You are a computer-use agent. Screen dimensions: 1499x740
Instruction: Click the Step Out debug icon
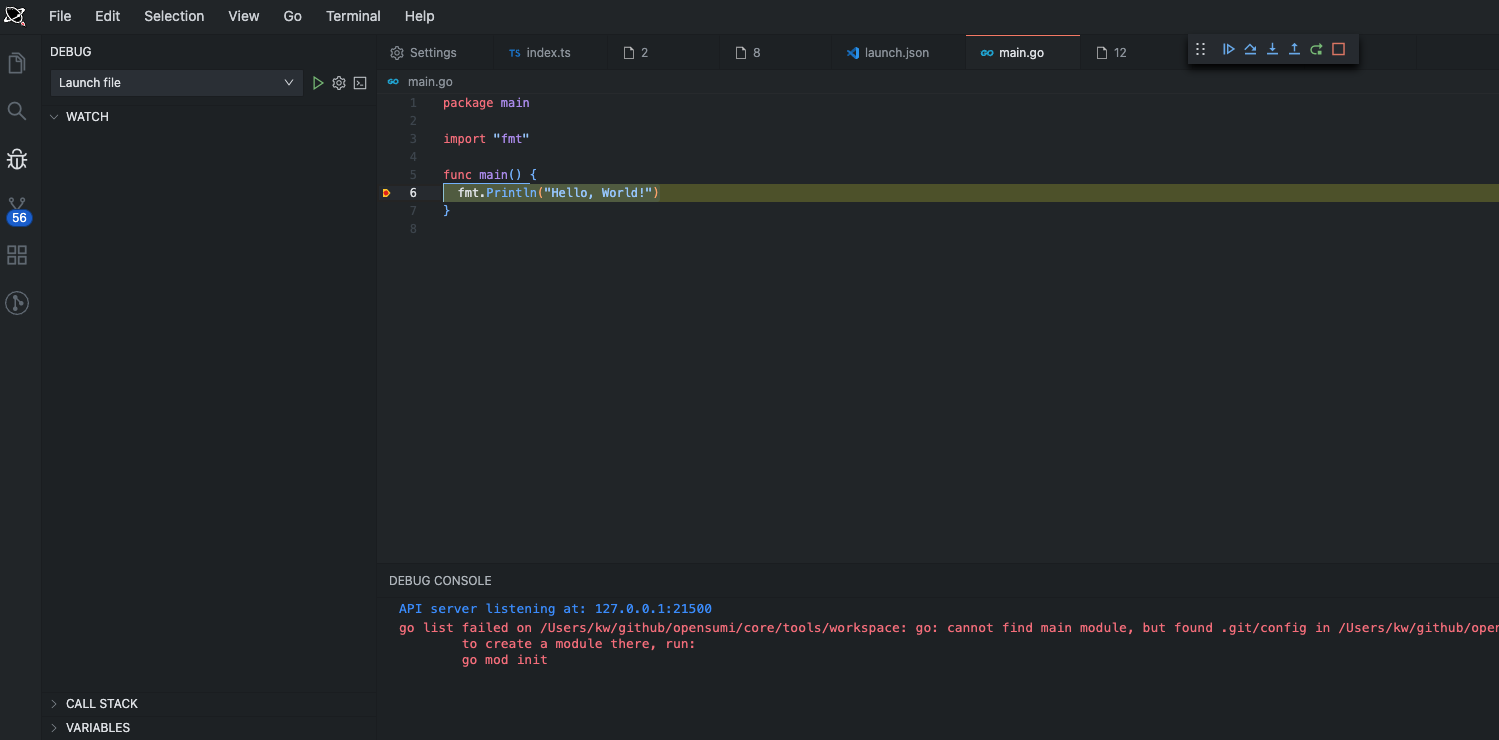coord(1293,48)
